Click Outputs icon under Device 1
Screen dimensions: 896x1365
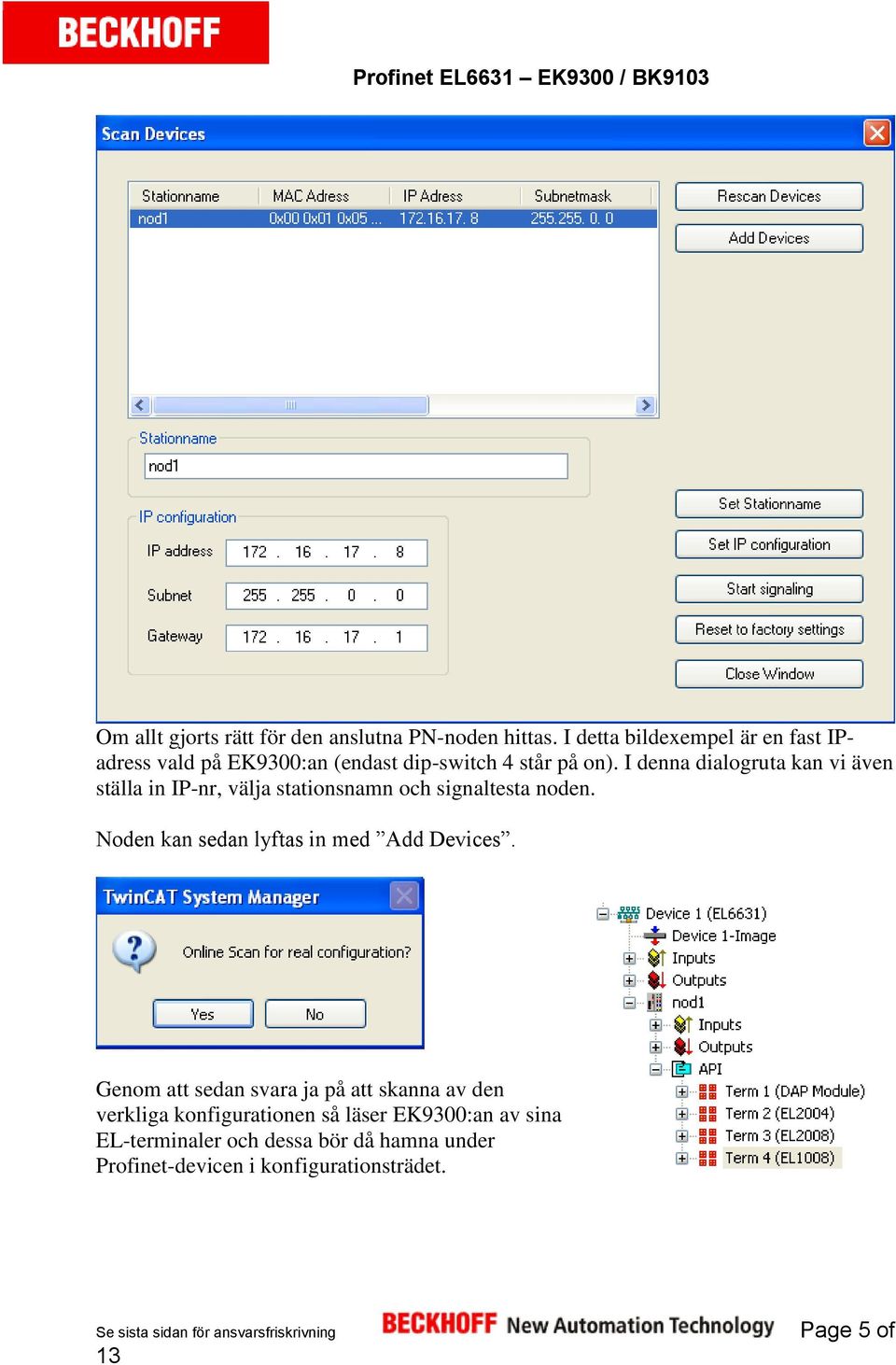coord(656,980)
